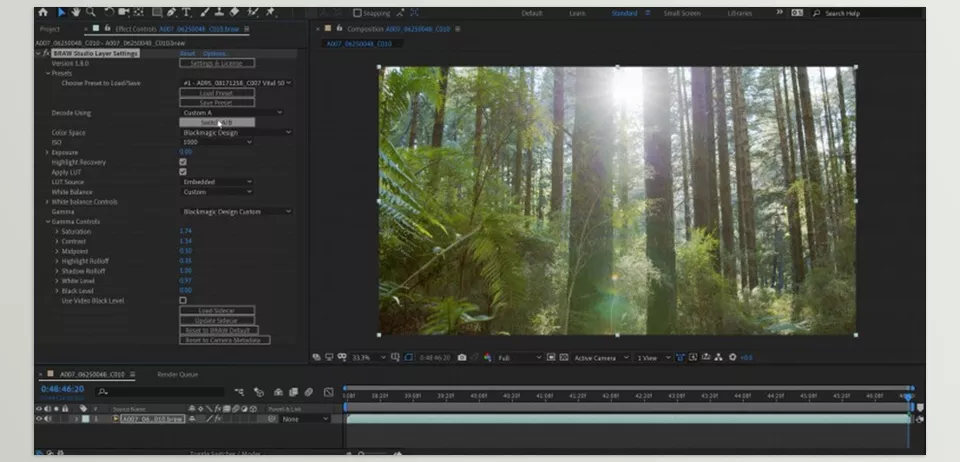Viewport: 960px width, 462px height.
Task: Select the Small Screen workspace
Action: [681, 13]
